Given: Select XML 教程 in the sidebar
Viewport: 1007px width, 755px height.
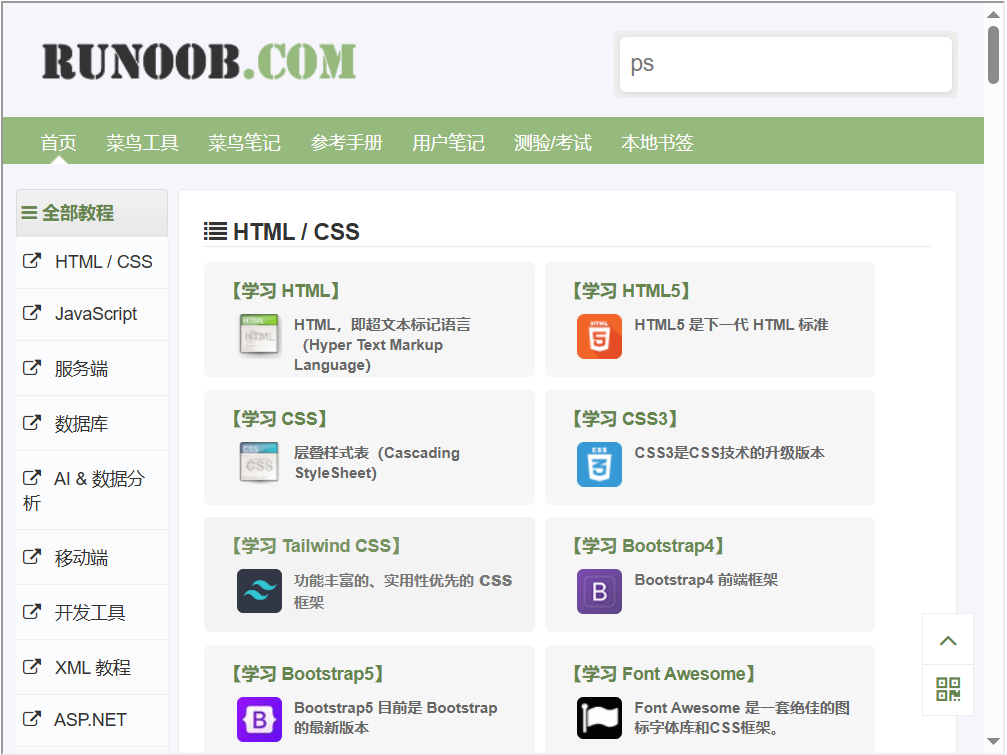Looking at the screenshot, I should coord(92,668).
